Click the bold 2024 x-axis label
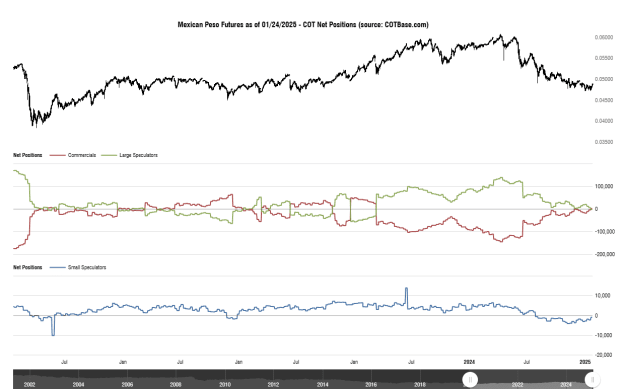625x389 pixels. [469, 362]
